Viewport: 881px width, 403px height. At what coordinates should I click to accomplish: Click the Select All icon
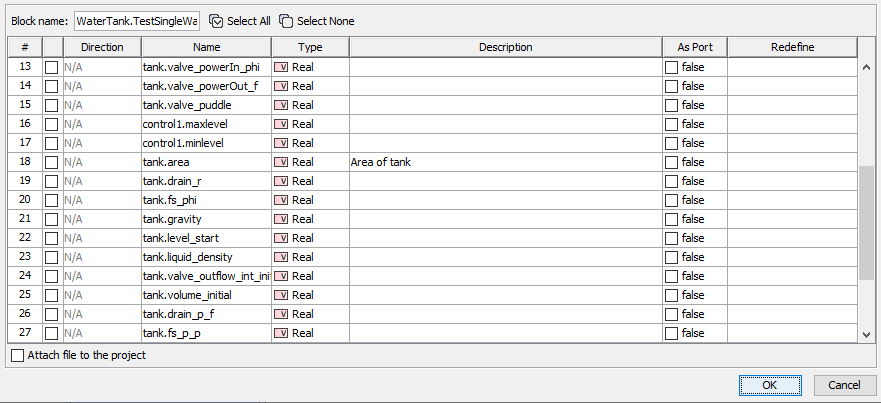(x=216, y=21)
